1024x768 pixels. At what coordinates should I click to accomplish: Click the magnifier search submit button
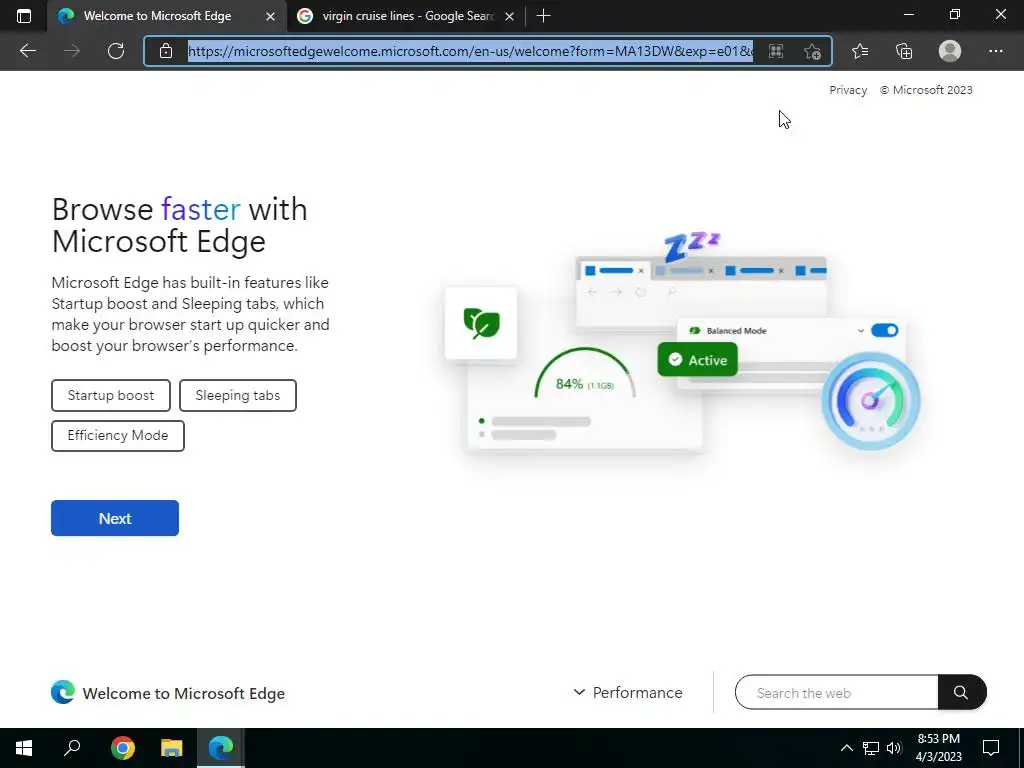(x=961, y=692)
